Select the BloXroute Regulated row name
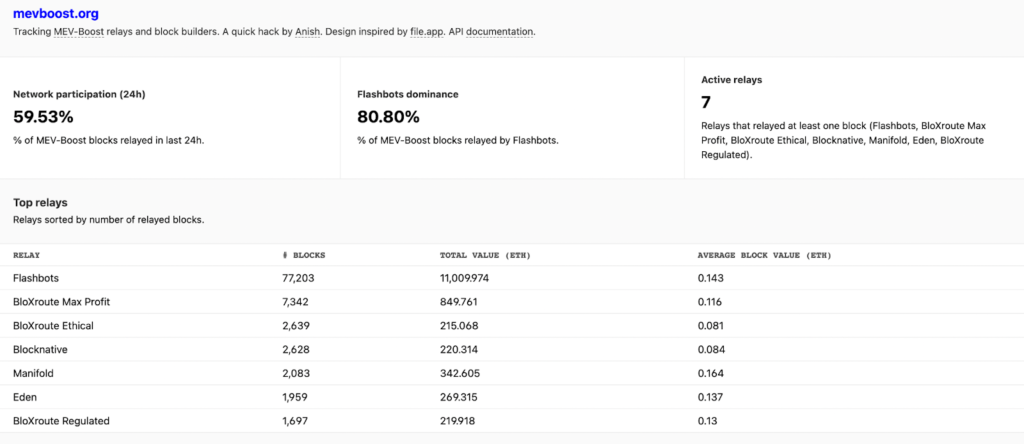 pos(61,421)
